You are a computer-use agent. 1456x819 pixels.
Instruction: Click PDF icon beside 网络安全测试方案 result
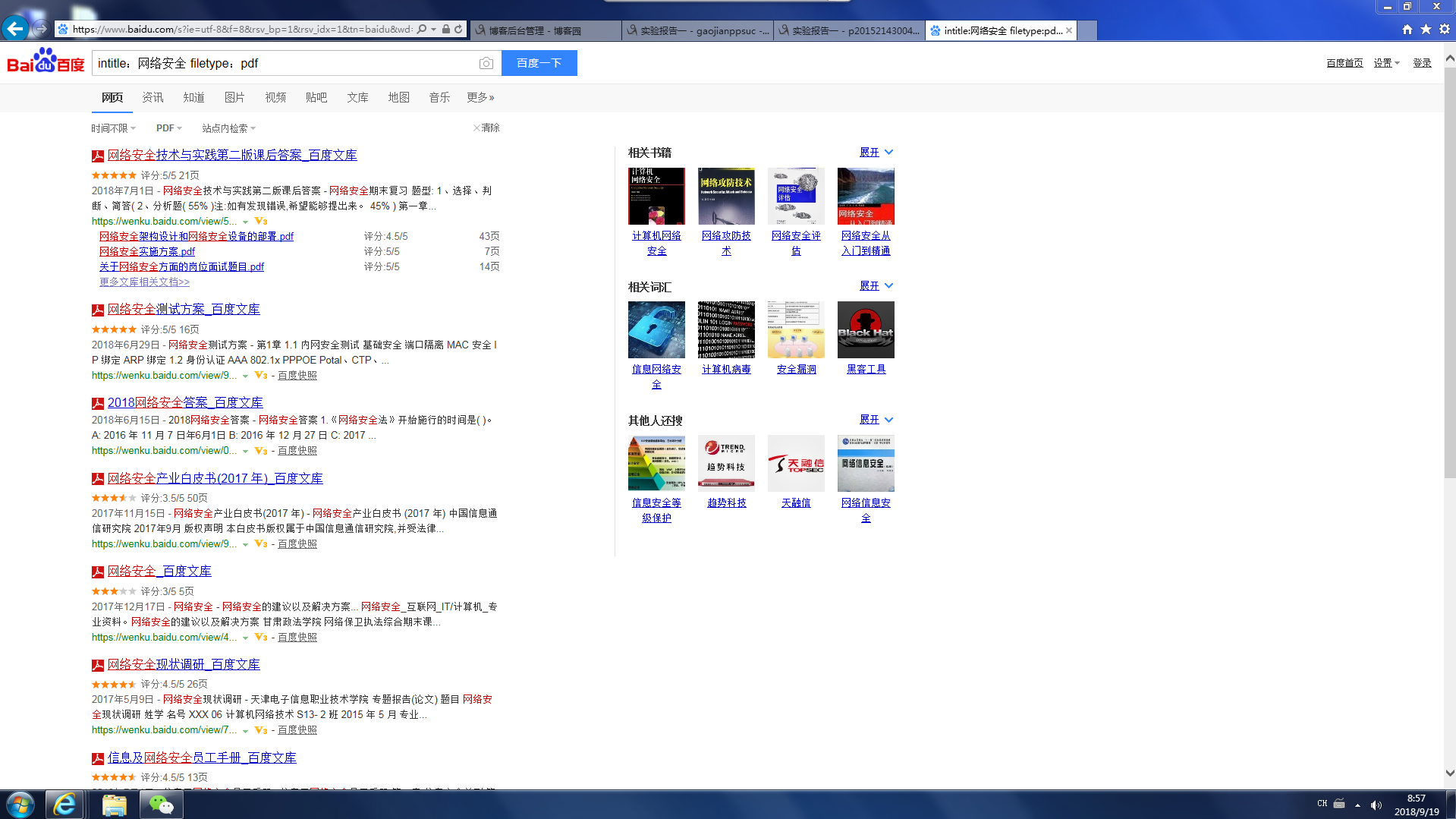pyautogui.click(x=98, y=310)
